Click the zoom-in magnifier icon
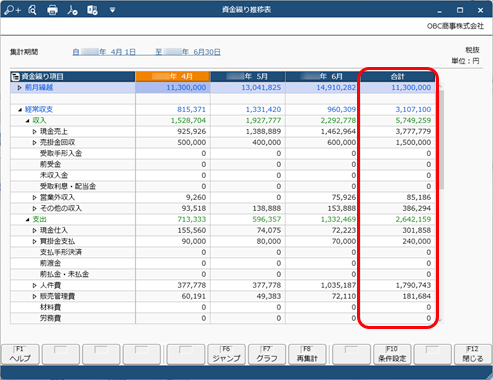 click(x=12, y=10)
